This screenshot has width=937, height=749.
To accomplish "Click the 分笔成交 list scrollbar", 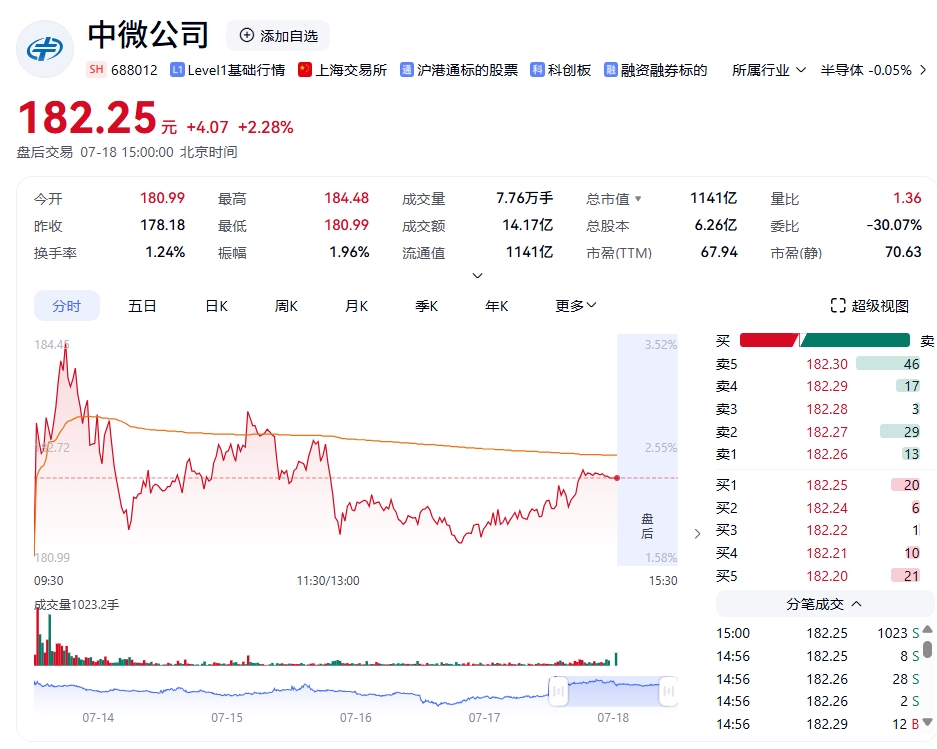I will coord(927,648).
